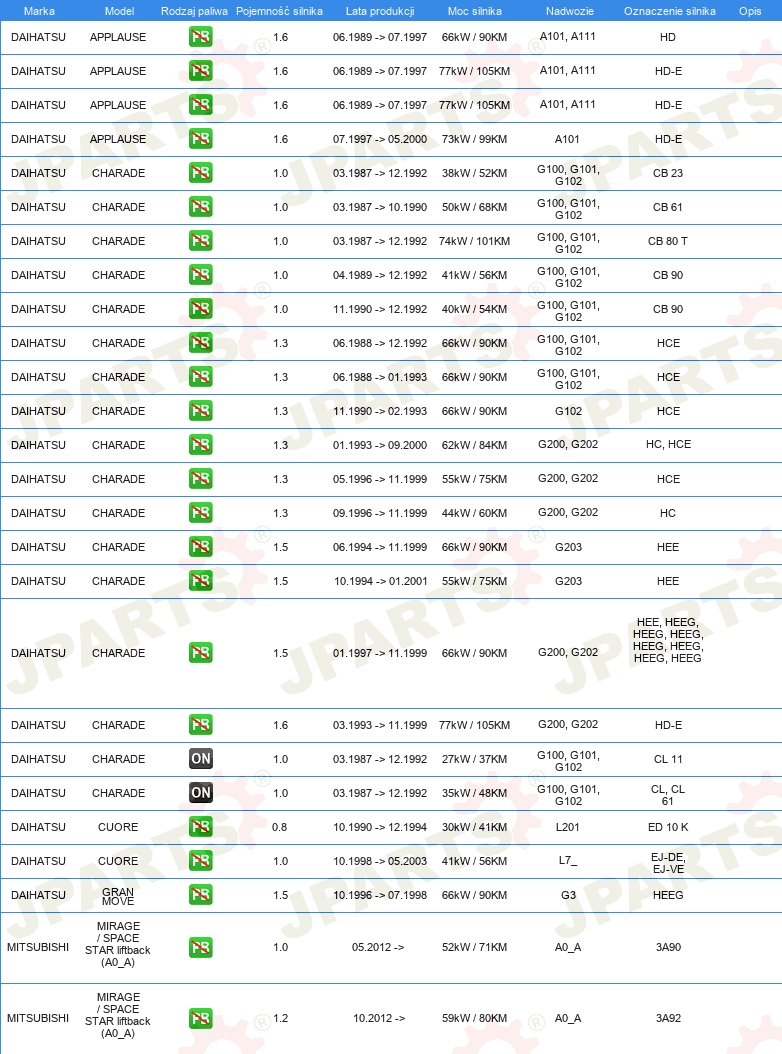Click production years 01.1993 -> 09.2000
The width and height of the screenshot is (782, 1054).
[380, 445]
